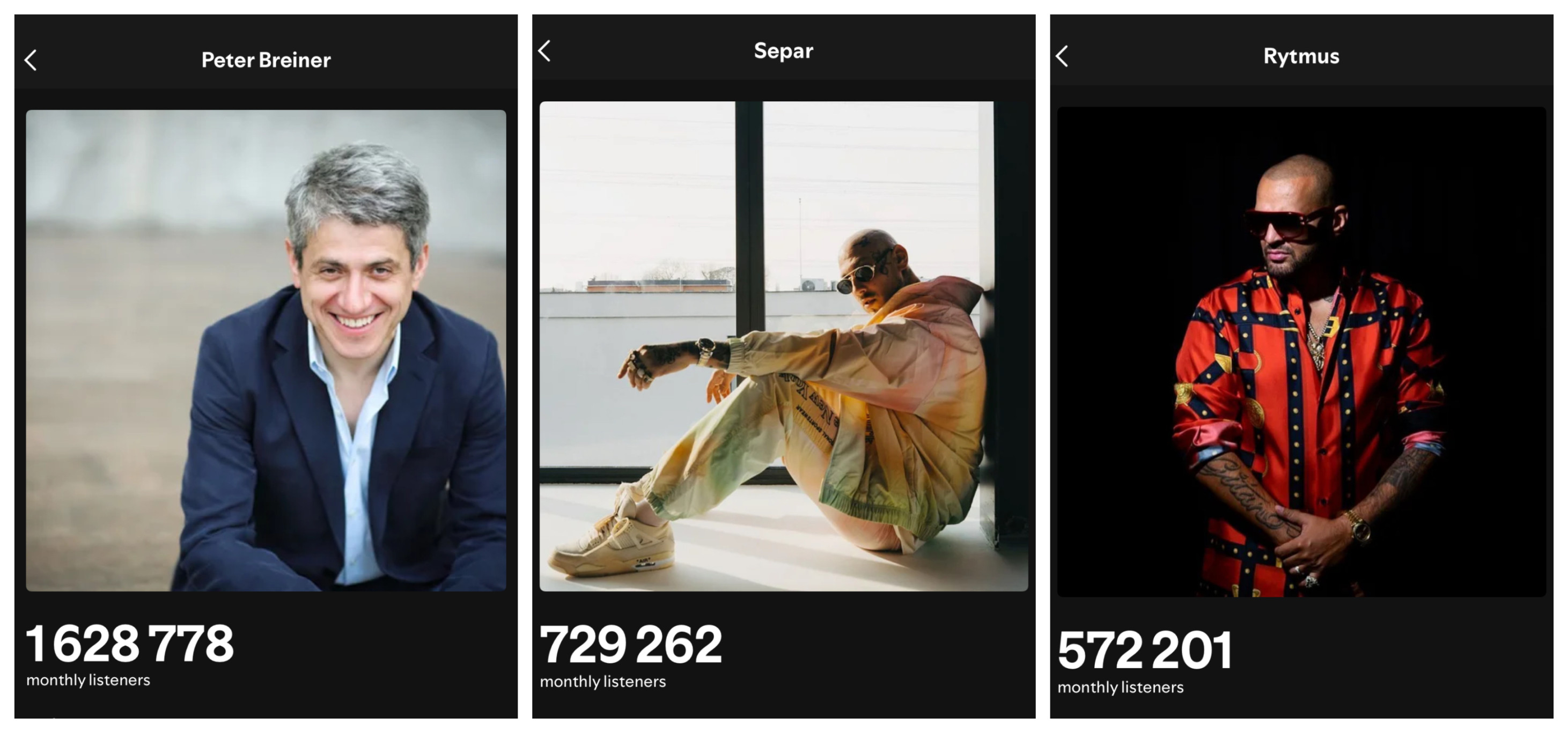Open Rytmus's photo in the red shirt

tap(1301, 352)
